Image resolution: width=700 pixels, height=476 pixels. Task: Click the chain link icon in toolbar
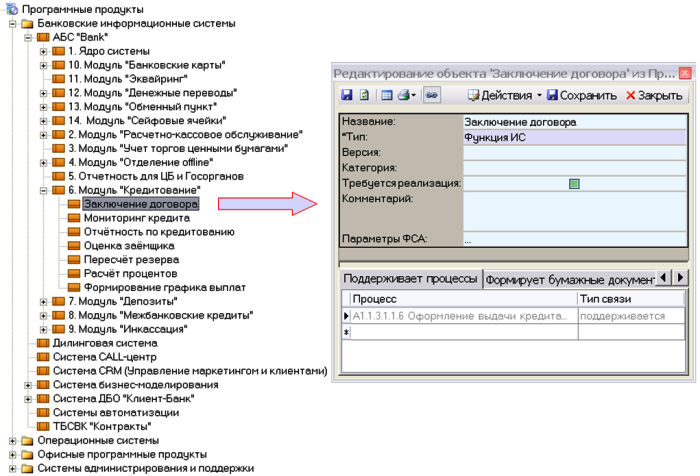pyautogui.click(x=432, y=96)
